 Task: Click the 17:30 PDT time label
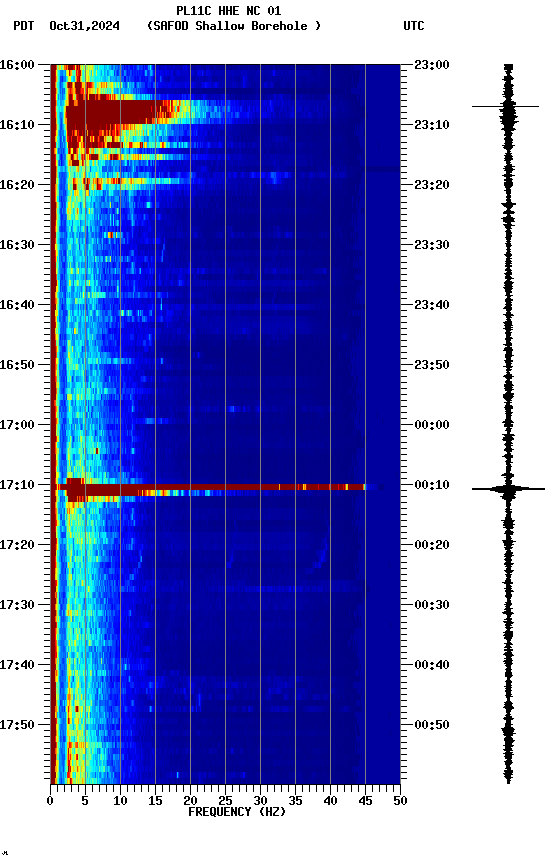(17, 606)
